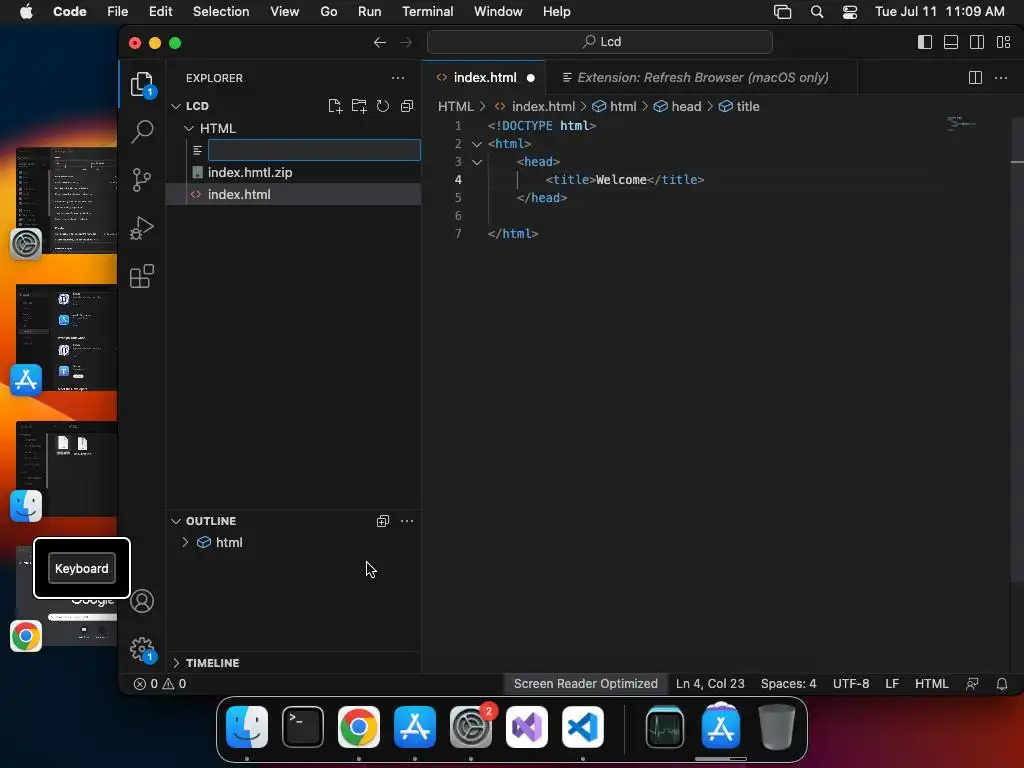Change the LF end of line sequence
The image size is (1024, 768).
click(x=892, y=684)
